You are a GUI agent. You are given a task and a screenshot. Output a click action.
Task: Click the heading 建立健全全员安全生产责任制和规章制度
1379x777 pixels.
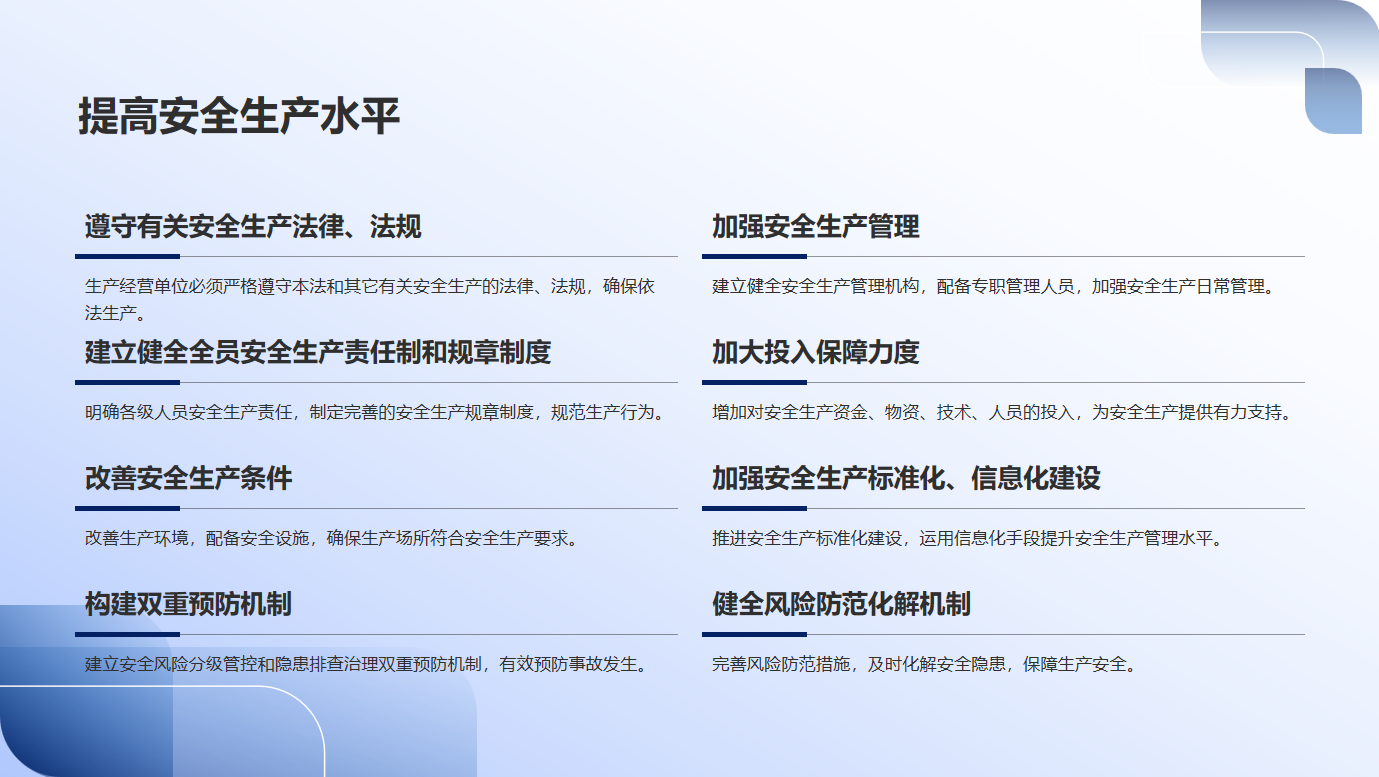coord(318,353)
